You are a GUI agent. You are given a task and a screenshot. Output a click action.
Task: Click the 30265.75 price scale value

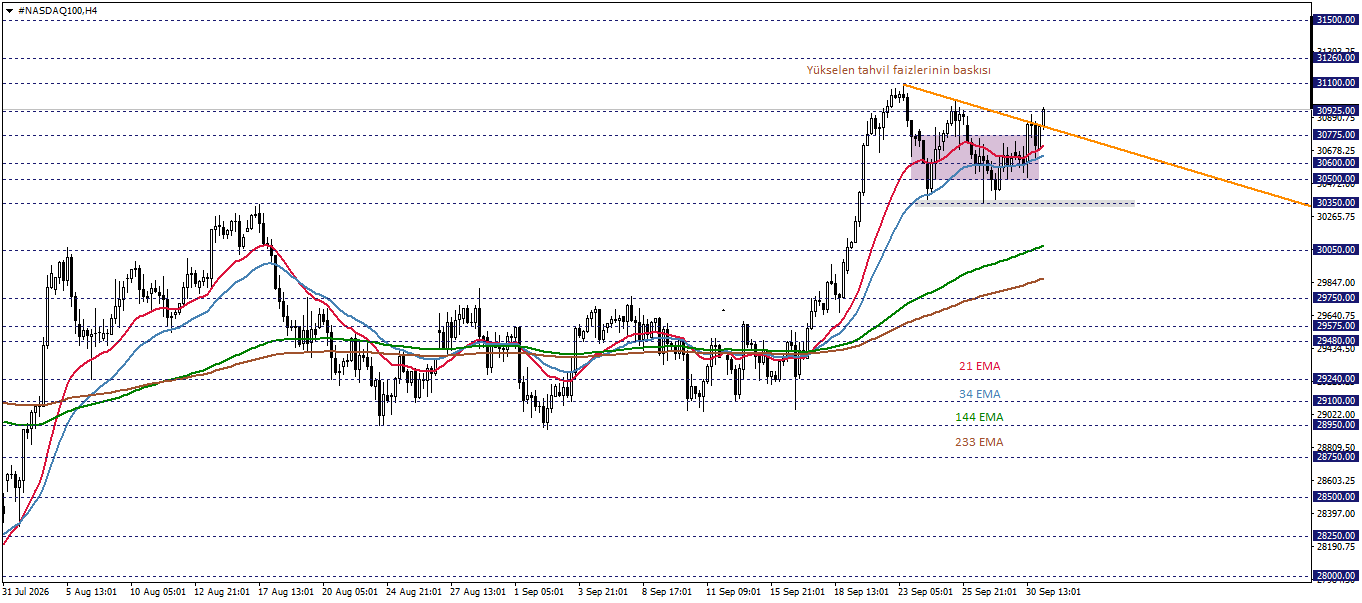(1337, 216)
